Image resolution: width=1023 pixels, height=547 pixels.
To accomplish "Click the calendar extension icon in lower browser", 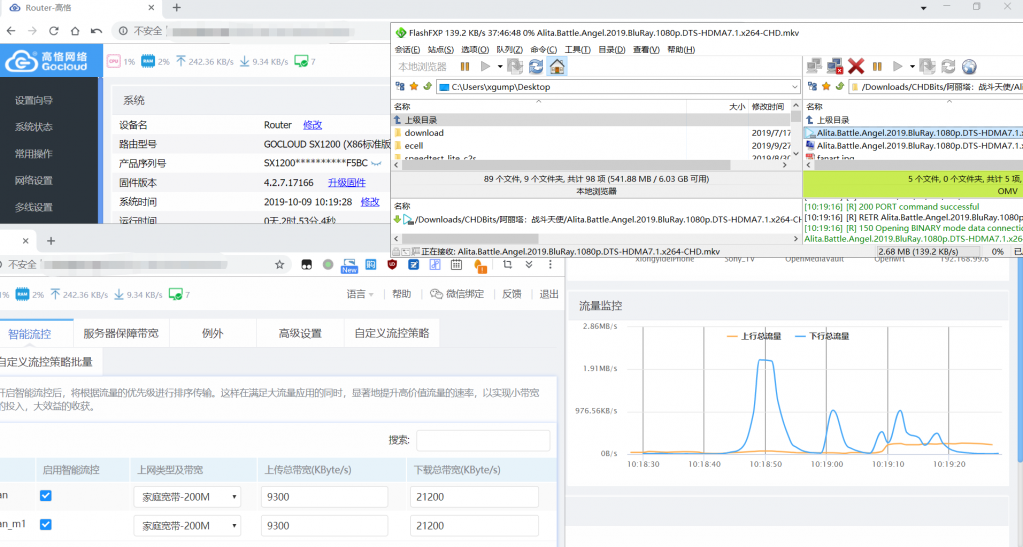I will click(x=457, y=264).
